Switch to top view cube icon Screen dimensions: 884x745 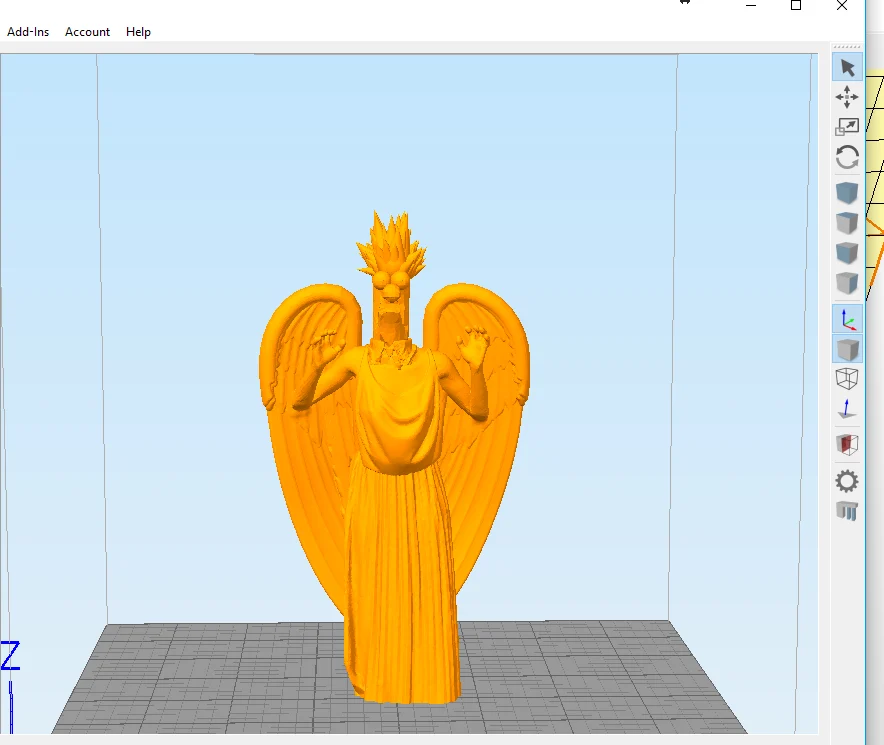847,223
